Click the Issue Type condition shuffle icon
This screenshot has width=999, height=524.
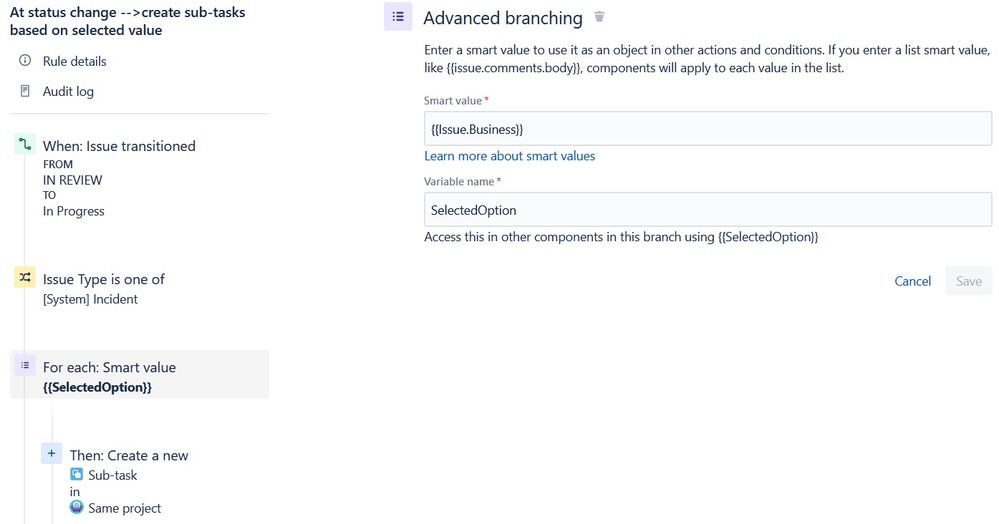25,277
